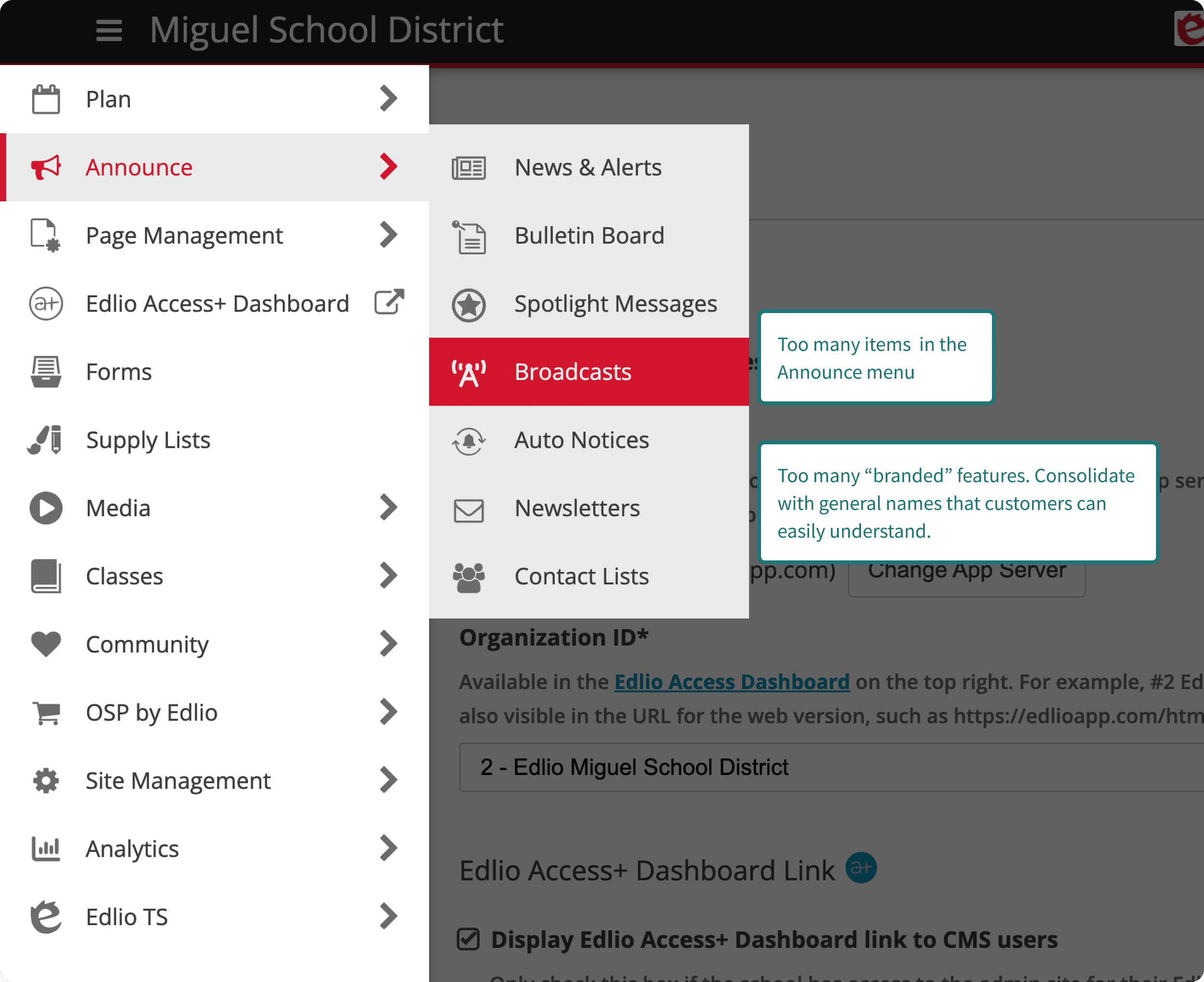Follow the Edlio Access Dashboard link
Image resolution: width=1204 pixels, height=982 pixels.
tap(731, 681)
